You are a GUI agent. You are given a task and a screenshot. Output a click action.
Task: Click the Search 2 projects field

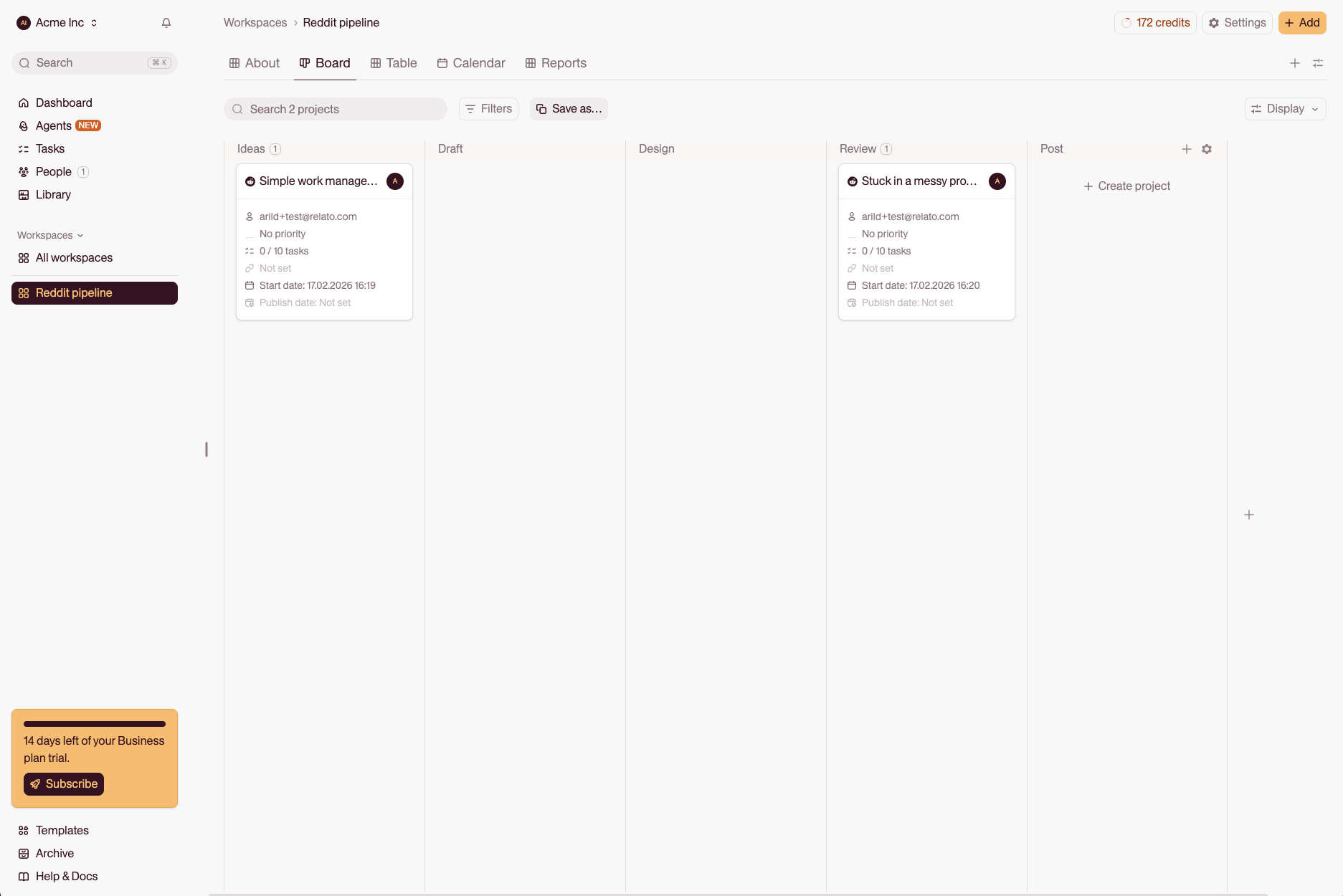tap(334, 108)
